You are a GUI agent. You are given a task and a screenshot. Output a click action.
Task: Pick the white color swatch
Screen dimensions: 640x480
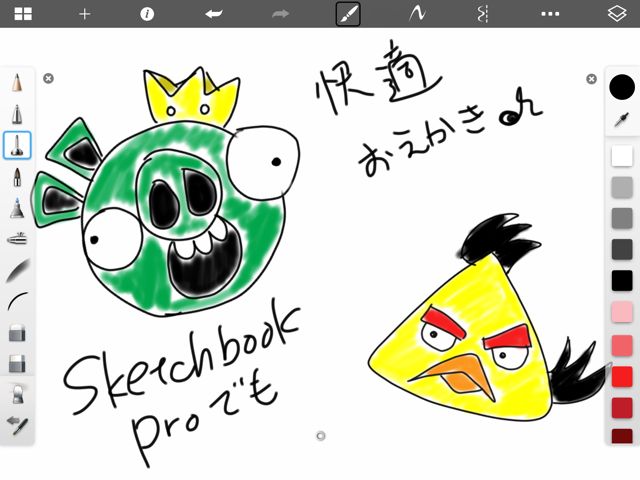[622, 156]
